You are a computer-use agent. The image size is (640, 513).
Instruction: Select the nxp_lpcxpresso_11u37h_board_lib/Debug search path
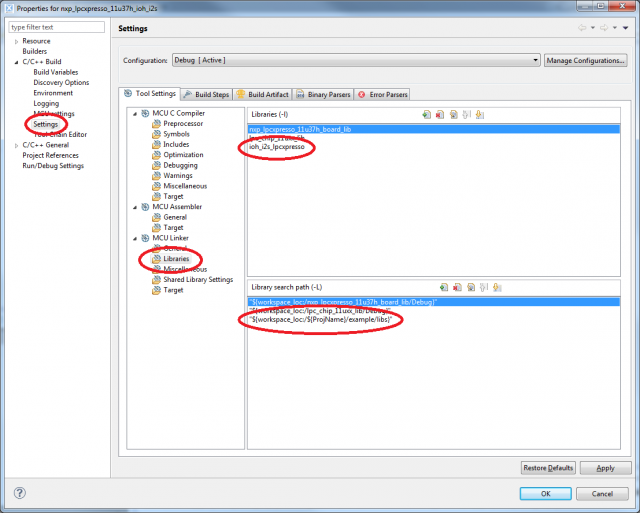point(434,302)
